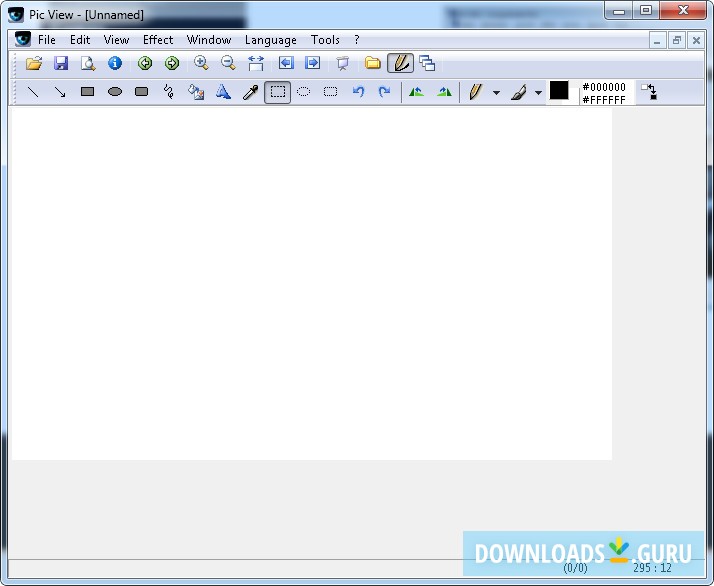Click the #FFFFFF background color value
The image size is (714, 586).
[604, 100]
